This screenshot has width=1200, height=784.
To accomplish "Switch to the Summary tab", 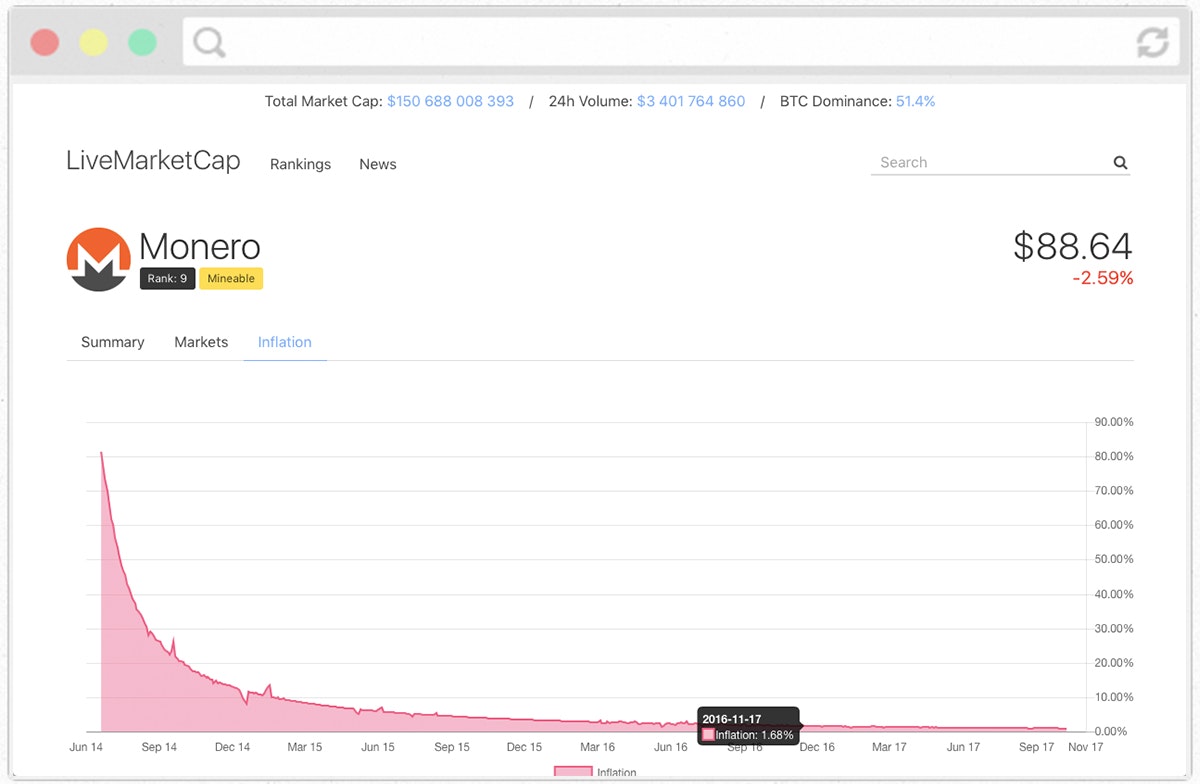I will tap(112, 342).
